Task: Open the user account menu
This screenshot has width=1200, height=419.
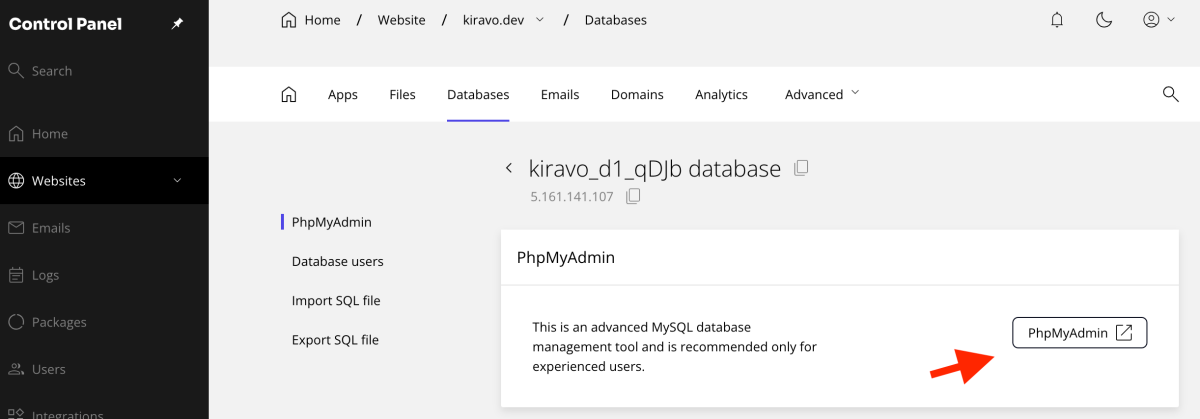Action: pyautogui.click(x=1158, y=20)
